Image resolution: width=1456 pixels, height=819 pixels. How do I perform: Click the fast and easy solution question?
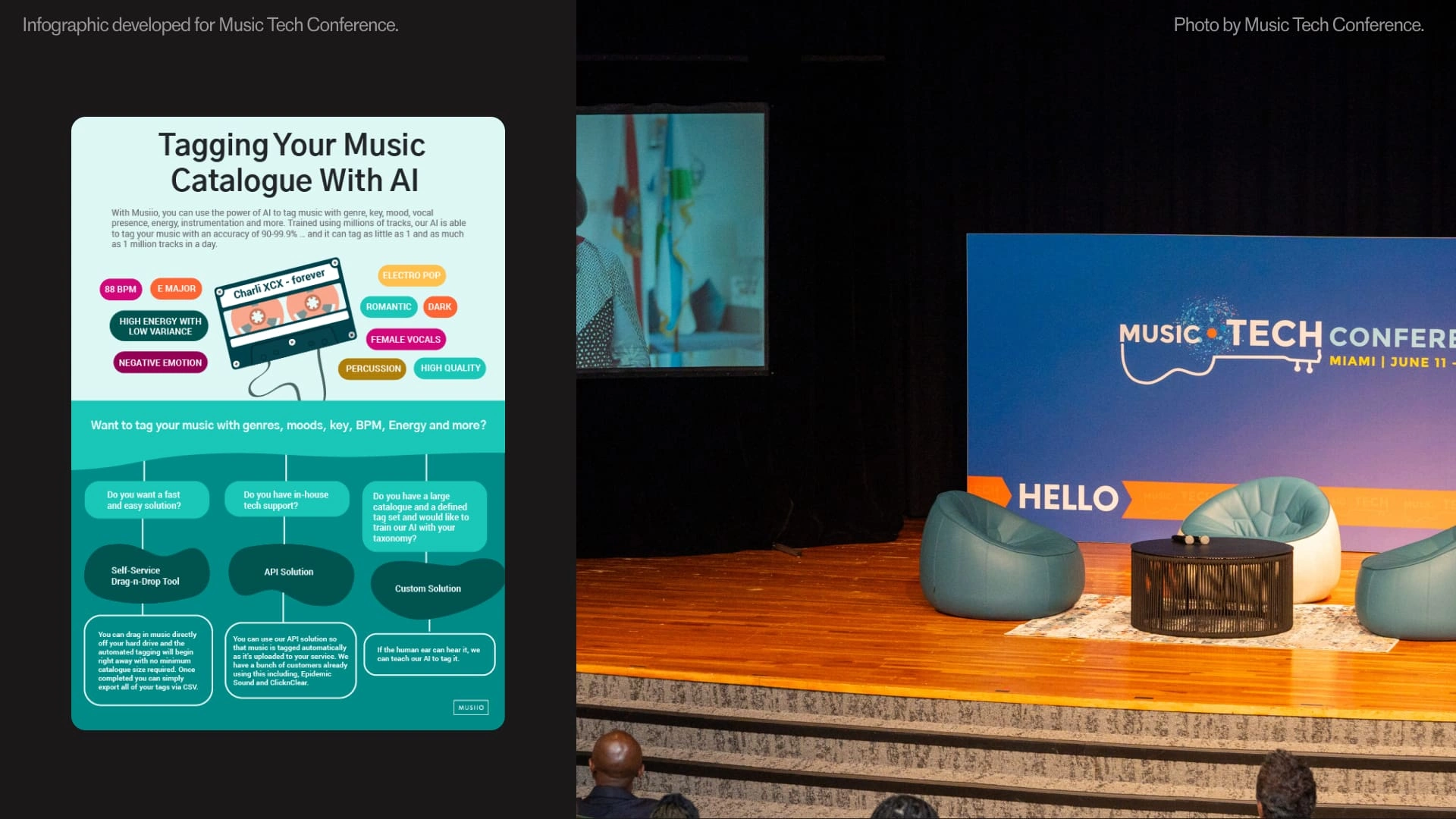(146, 500)
